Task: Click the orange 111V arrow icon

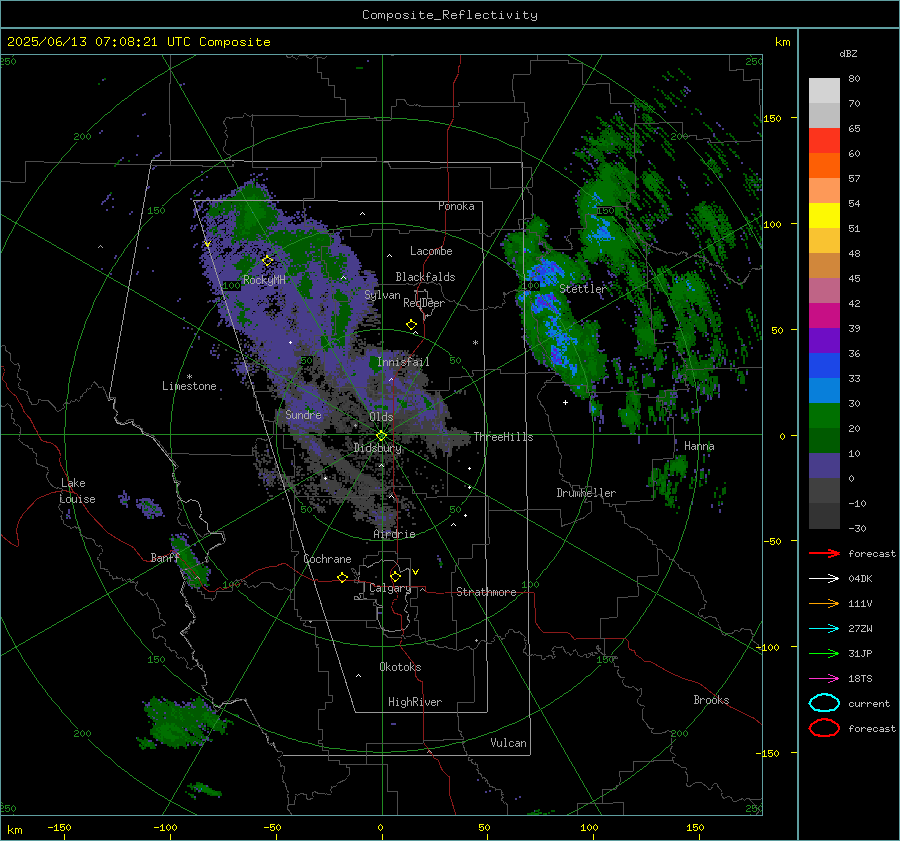Action: click(x=824, y=603)
